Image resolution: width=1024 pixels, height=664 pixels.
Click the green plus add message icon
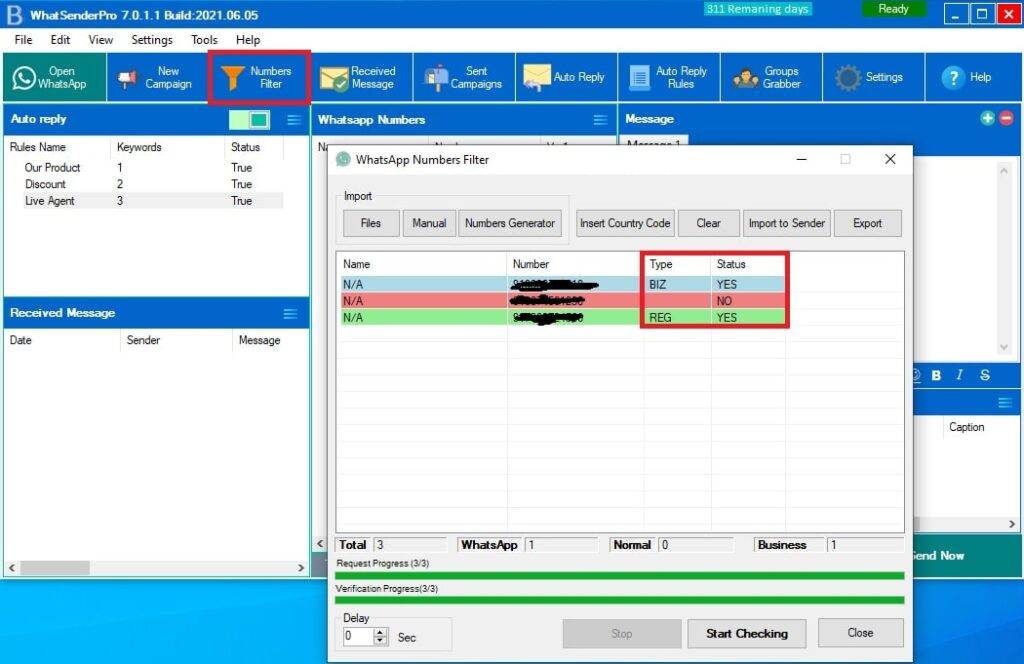[988, 118]
